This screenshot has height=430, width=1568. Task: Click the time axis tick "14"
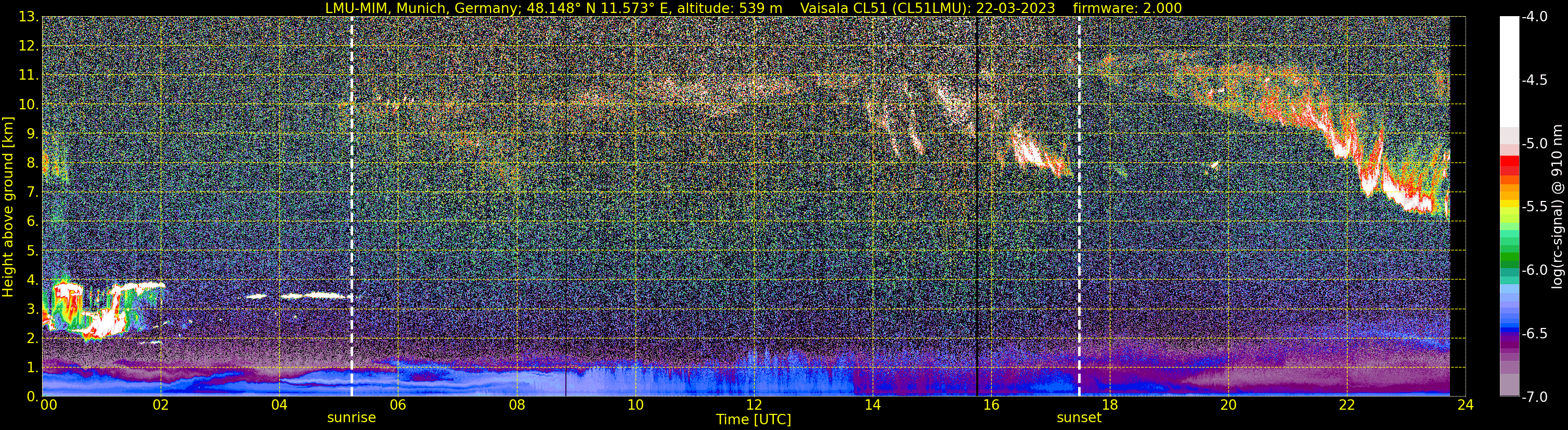872,406
